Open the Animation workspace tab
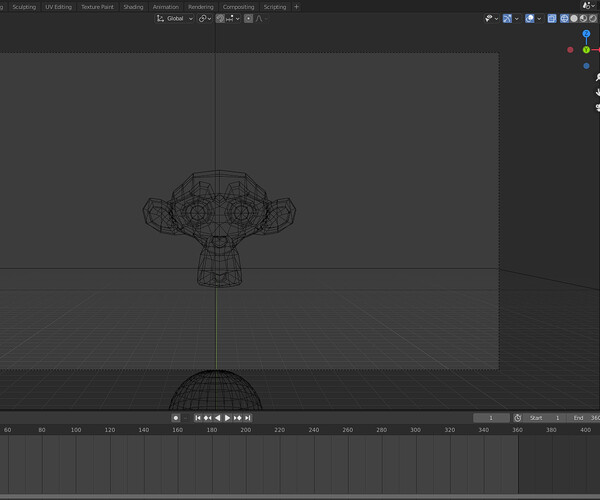This screenshot has height=500, width=600. pos(166,7)
